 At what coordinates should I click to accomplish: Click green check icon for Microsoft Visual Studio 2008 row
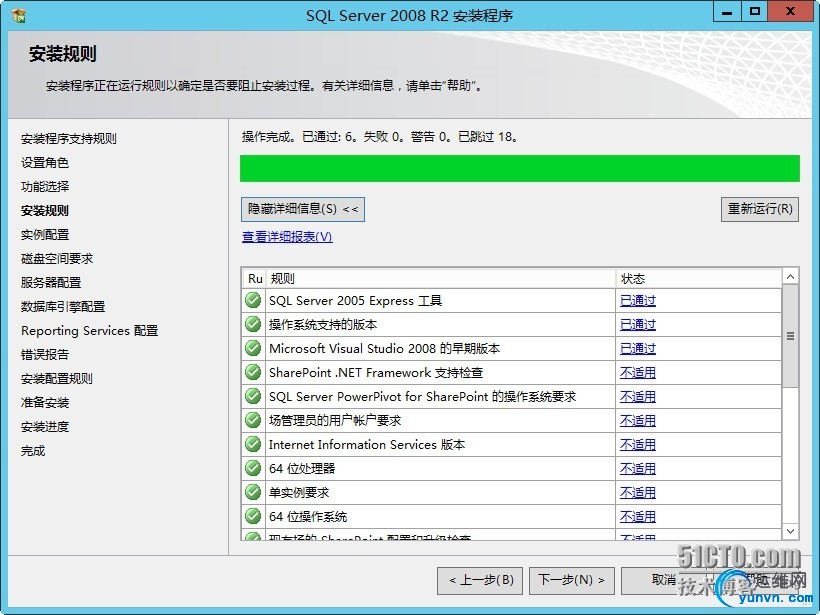253,348
